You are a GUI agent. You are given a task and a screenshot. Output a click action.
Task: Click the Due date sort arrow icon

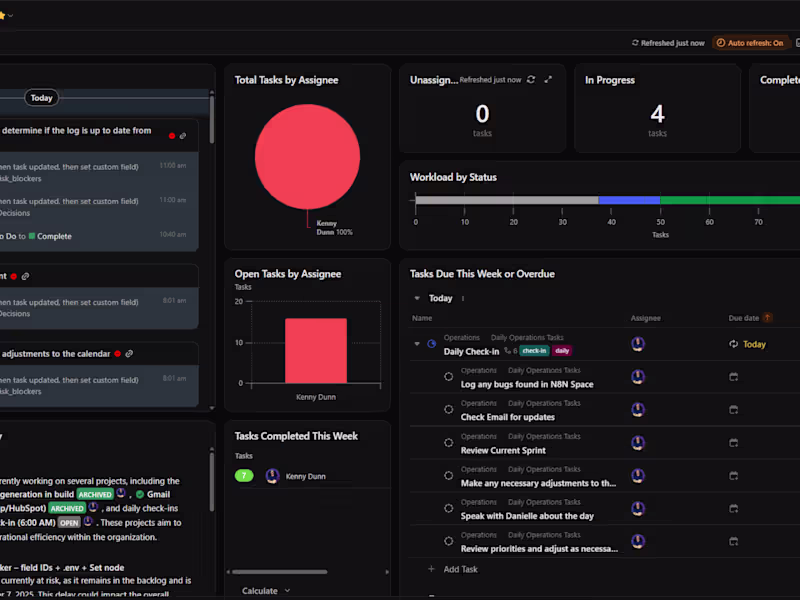pos(767,318)
